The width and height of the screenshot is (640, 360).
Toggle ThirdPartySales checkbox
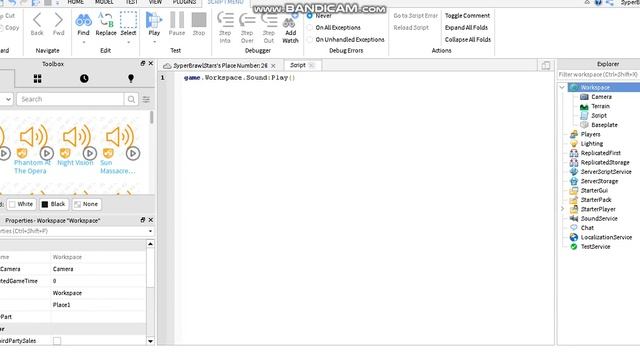[x=57, y=341]
